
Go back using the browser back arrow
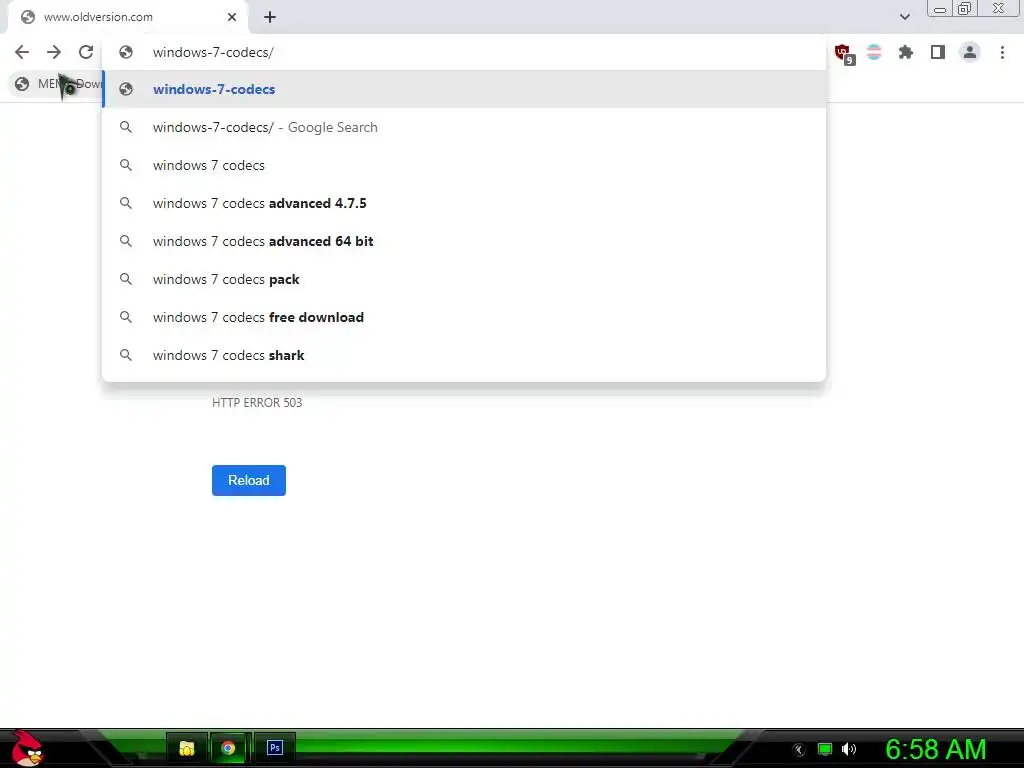22,52
